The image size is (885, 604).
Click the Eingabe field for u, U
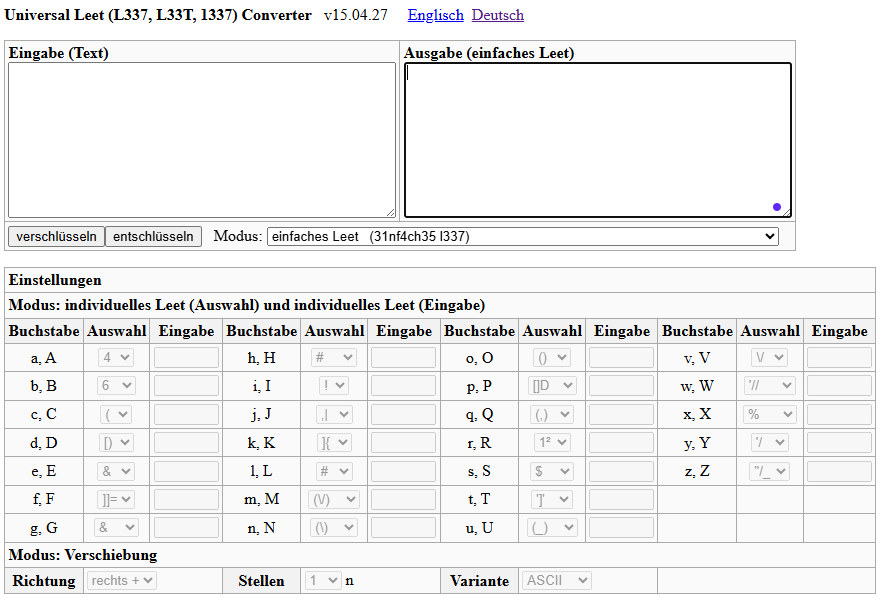(621, 528)
